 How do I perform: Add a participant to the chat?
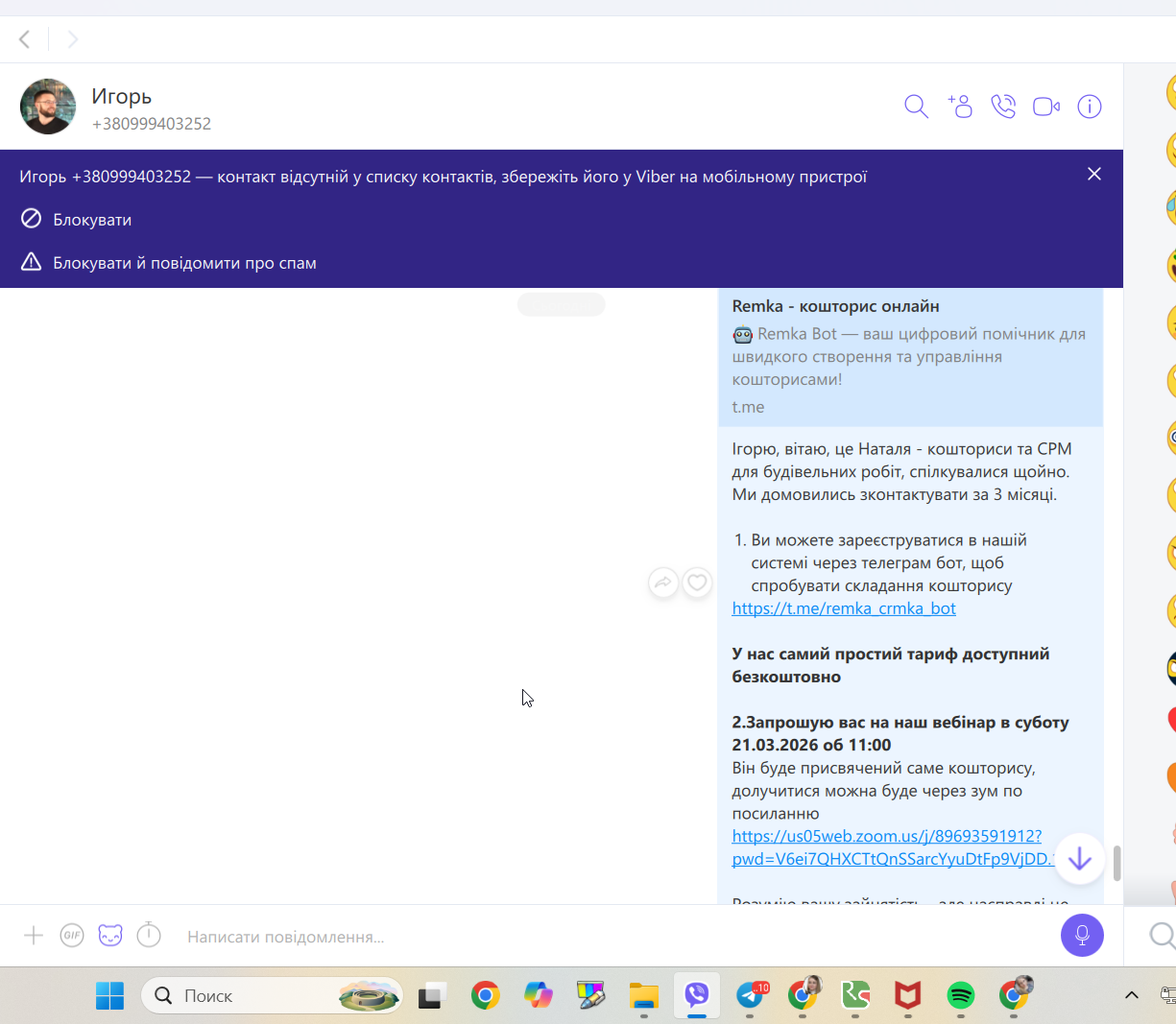click(x=960, y=107)
